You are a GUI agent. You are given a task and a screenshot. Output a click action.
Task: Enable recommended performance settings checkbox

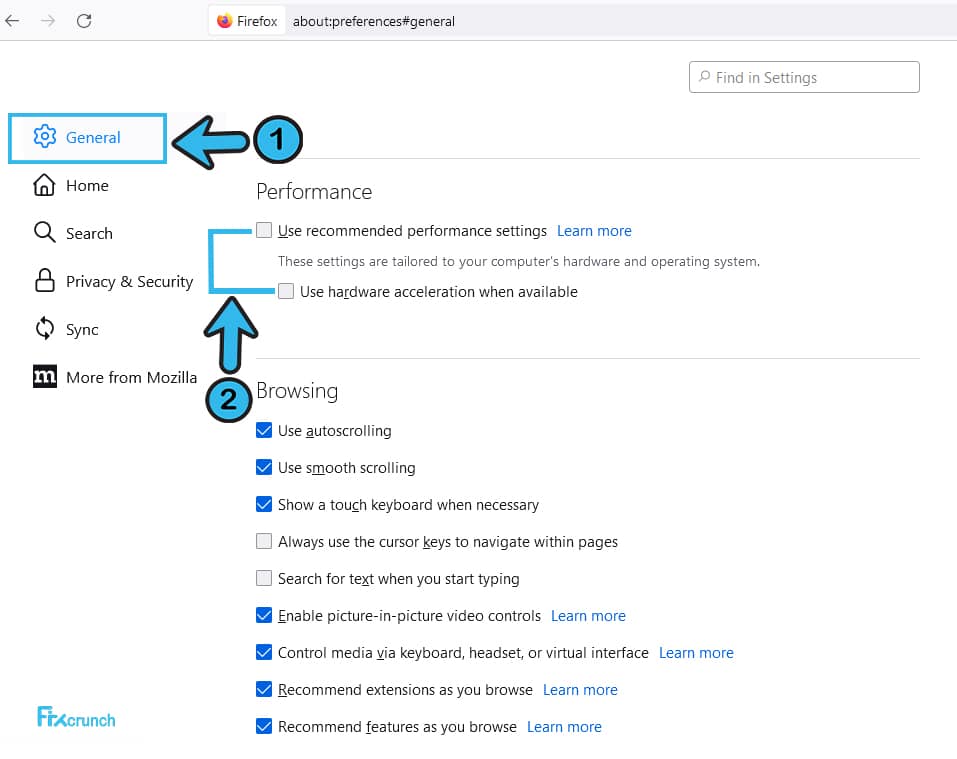coord(264,230)
